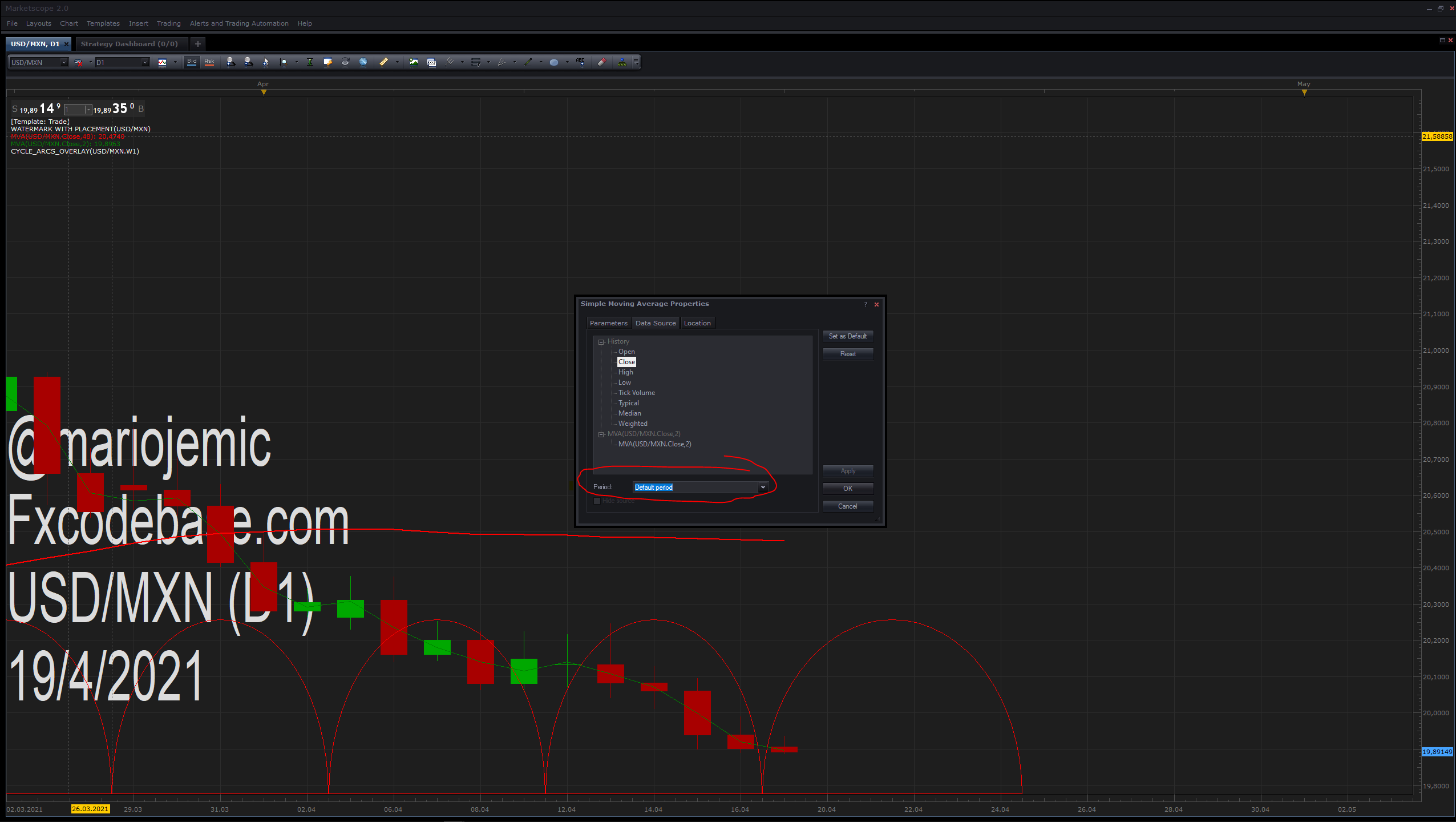Screen dimensions: 1456x822
Task: Select Typical in the data source tree
Action: coord(629,403)
